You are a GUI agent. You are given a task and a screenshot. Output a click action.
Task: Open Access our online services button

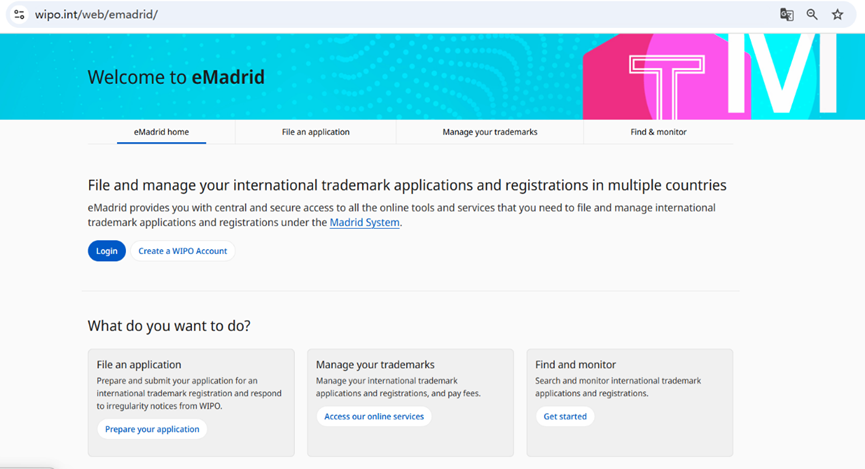(374, 417)
